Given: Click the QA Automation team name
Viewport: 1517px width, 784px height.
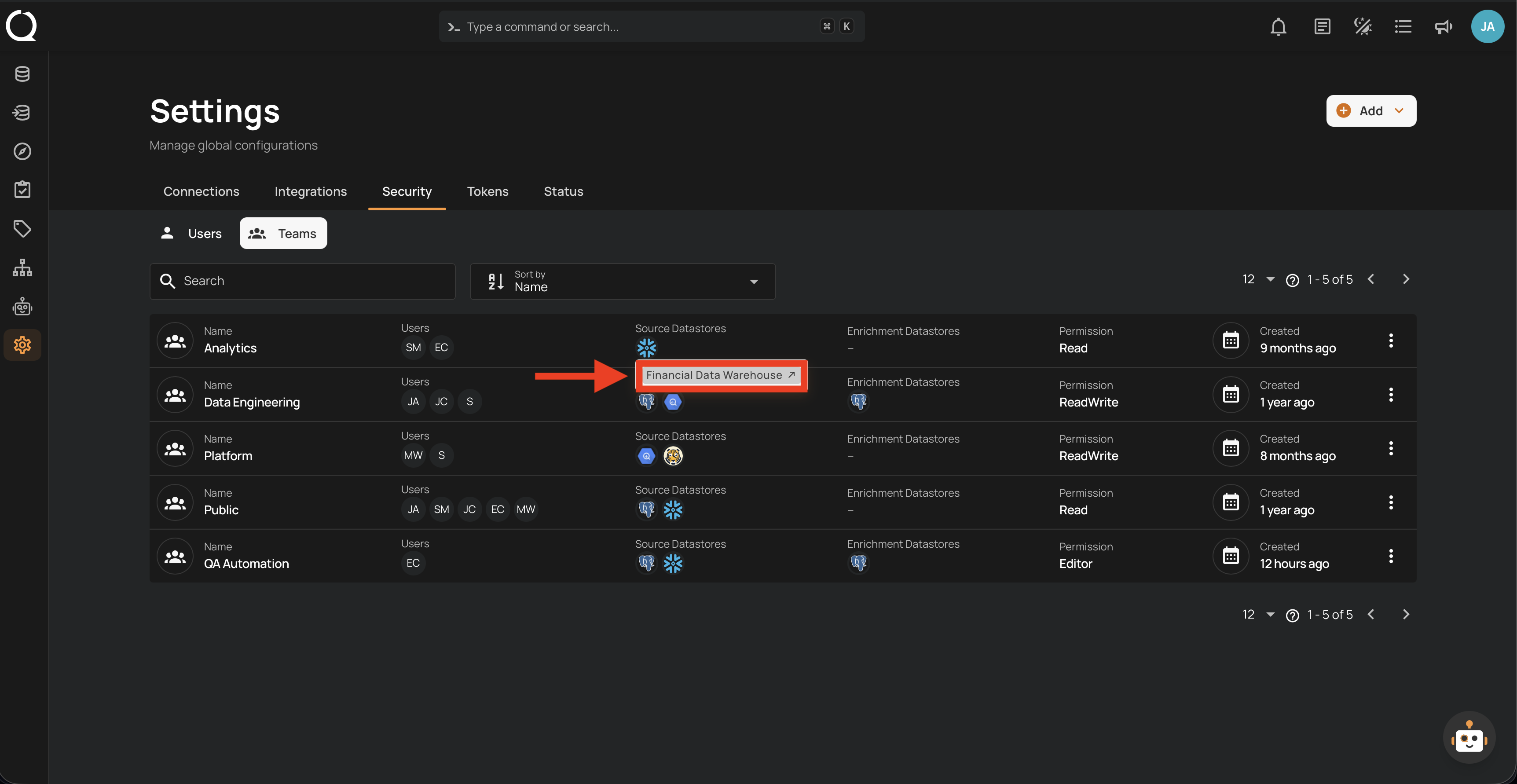Looking at the screenshot, I should coord(246,564).
